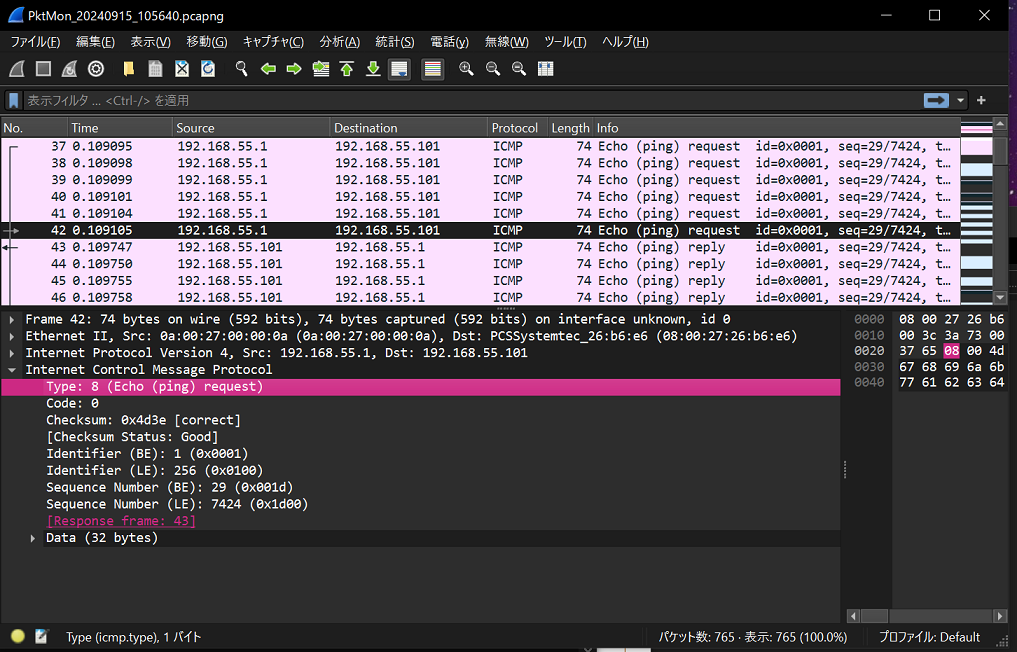Image resolution: width=1017 pixels, height=652 pixels.
Task: Select Sequence Number (BE): 29 field
Action: pos(169,487)
